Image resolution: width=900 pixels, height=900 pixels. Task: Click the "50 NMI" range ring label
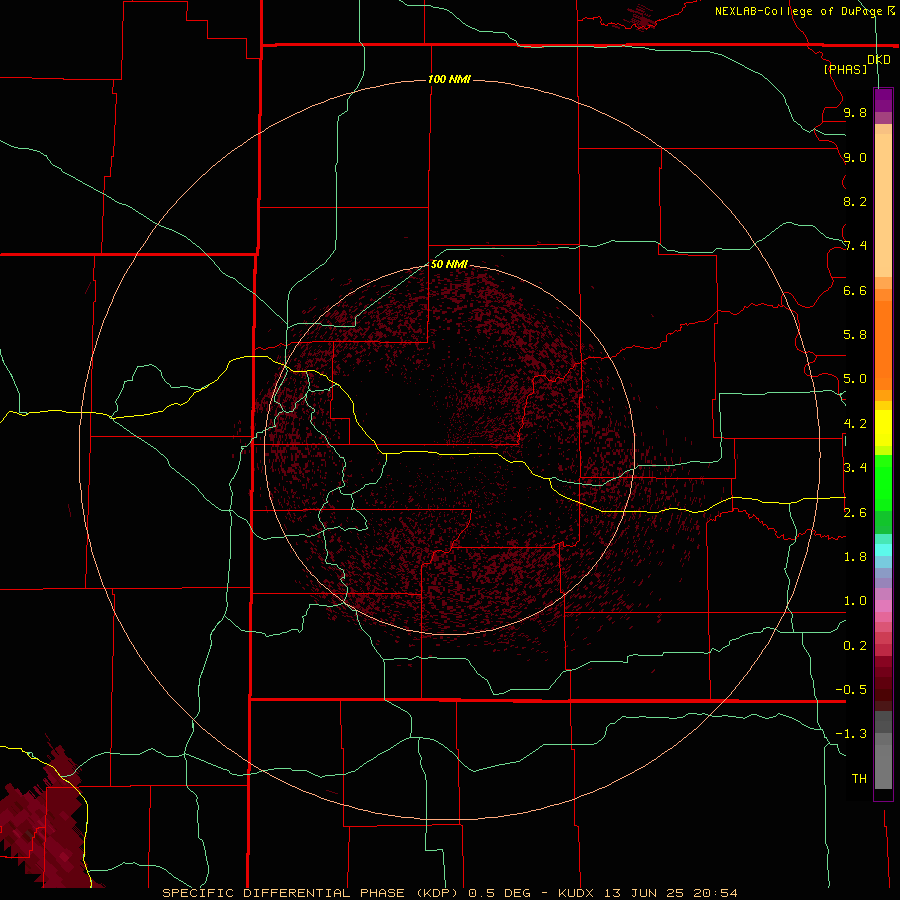click(x=449, y=264)
